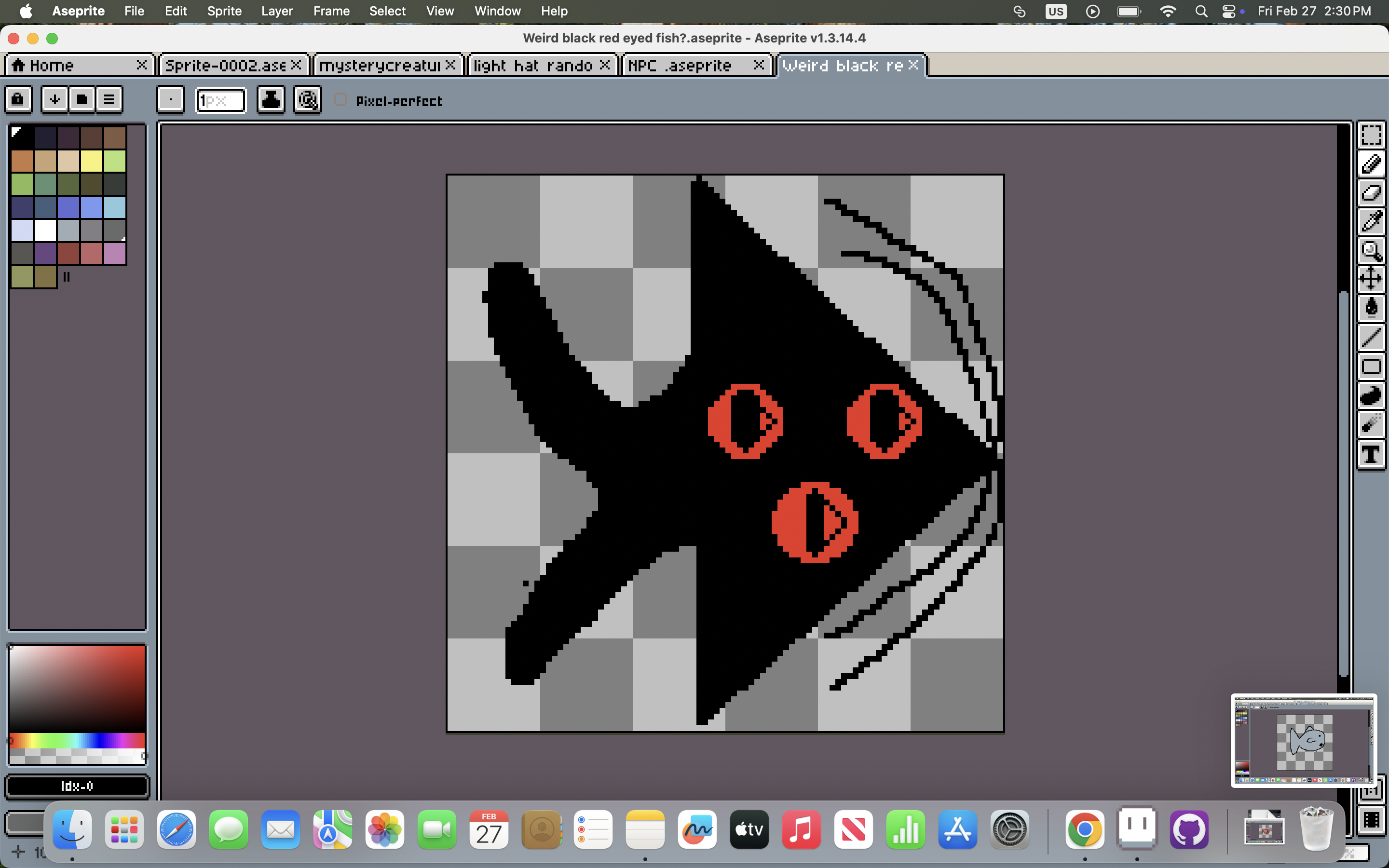The height and width of the screenshot is (868, 1389).
Task: Select the Pencil tool
Action: click(x=1371, y=165)
